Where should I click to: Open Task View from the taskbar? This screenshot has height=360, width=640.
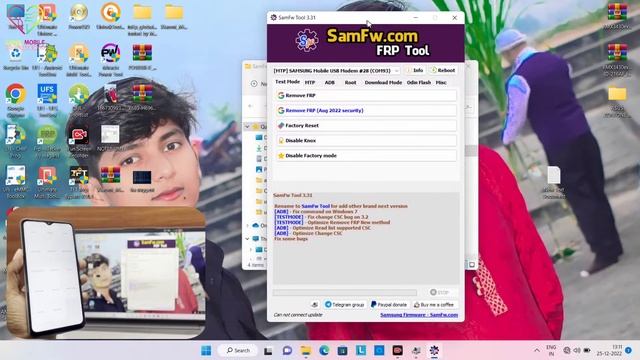(x=268, y=351)
